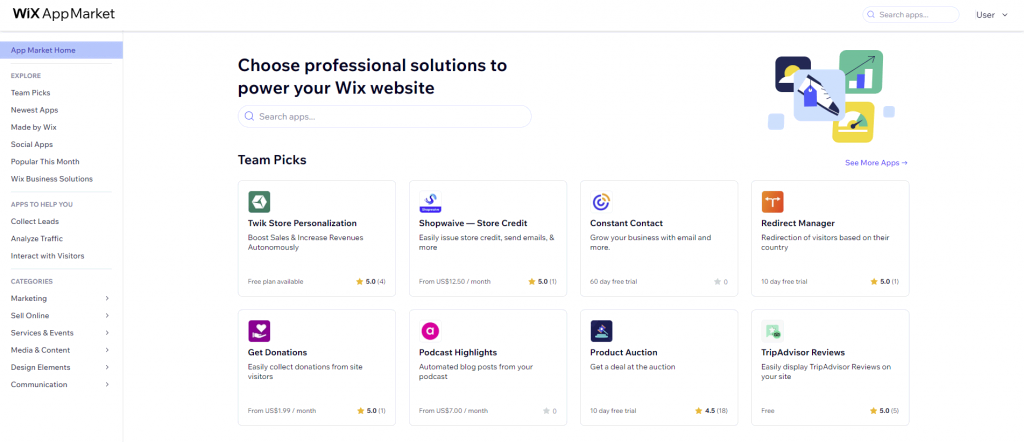Click the main Search apps field
Screen dimensions: 1024x442
pyautogui.click(x=385, y=117)
